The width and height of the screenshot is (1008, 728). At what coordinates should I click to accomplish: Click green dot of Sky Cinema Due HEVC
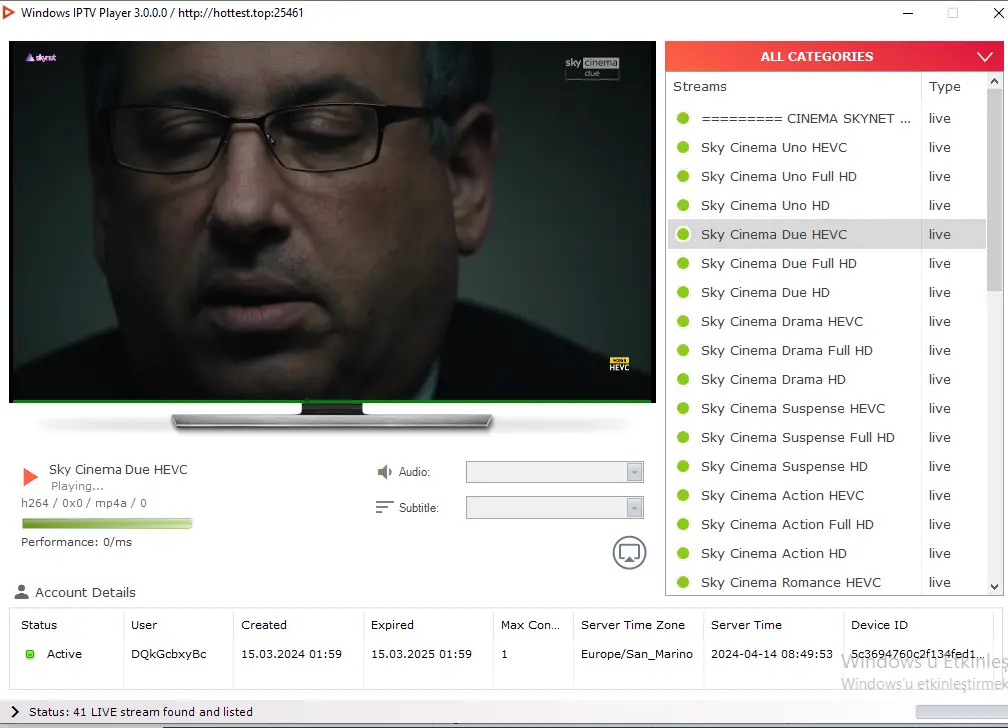click(683, 234)
